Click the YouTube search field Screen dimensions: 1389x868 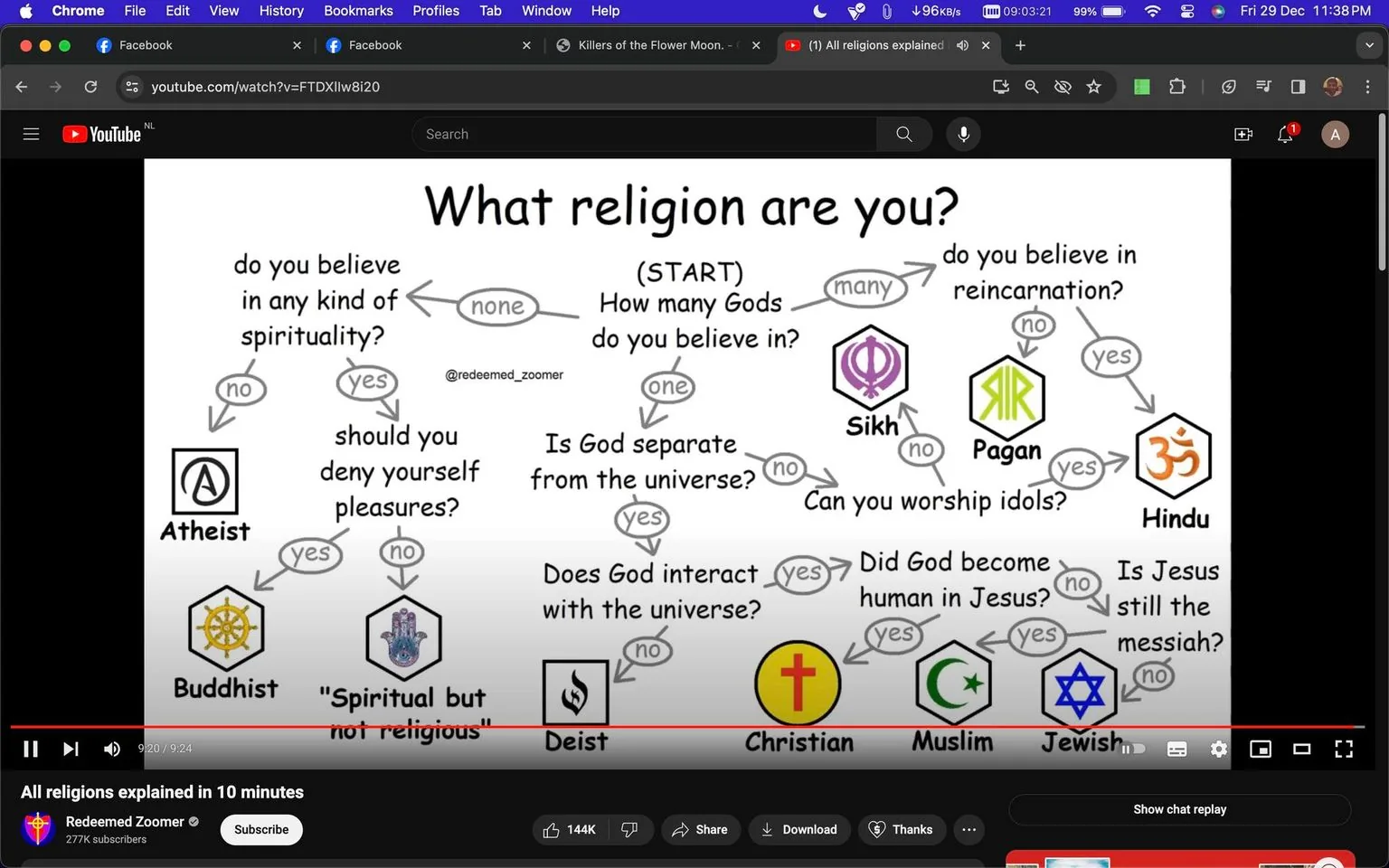645,133
